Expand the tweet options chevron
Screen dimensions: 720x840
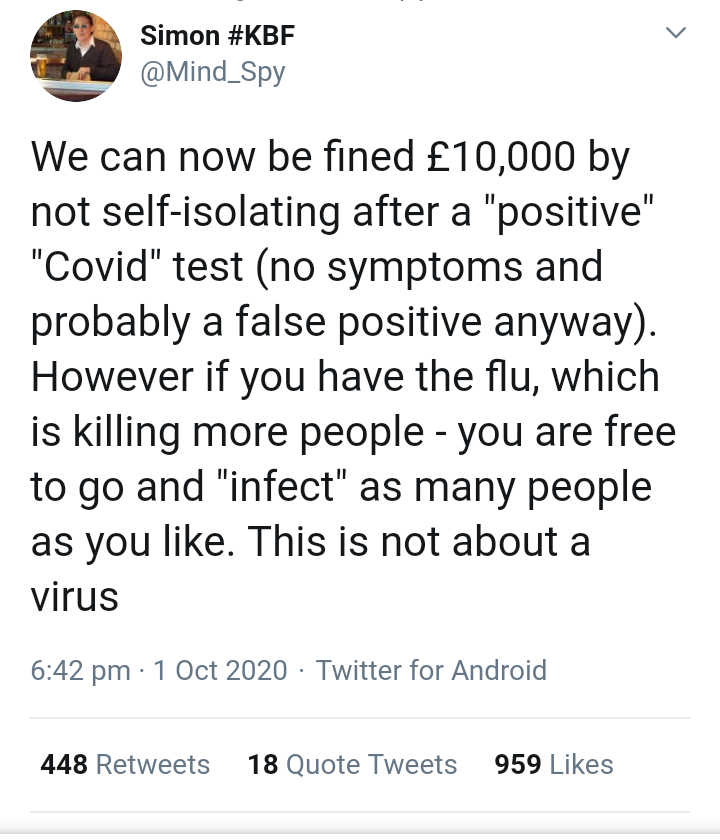click(676, 34)
